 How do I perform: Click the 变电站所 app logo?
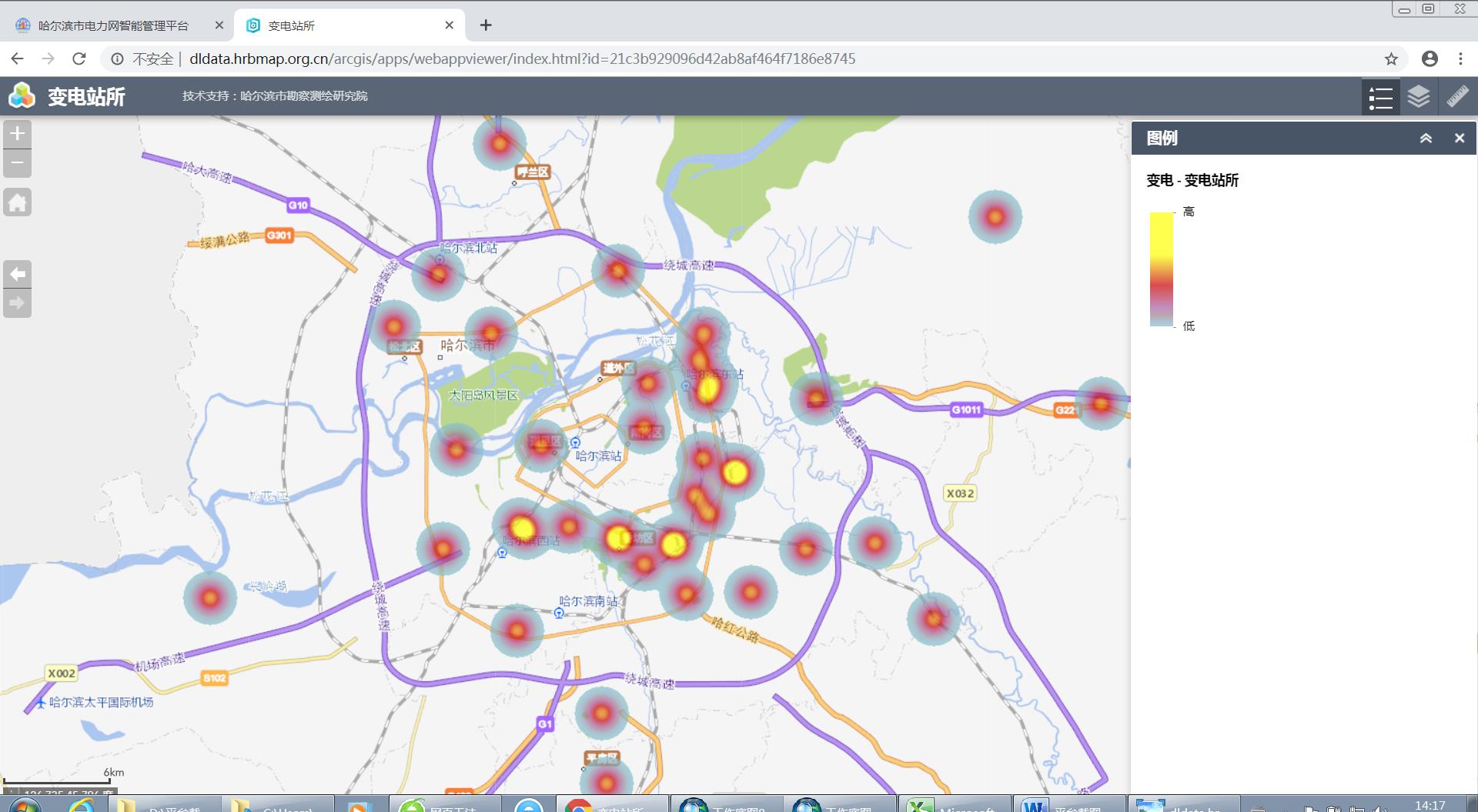[x=22, y=96]
